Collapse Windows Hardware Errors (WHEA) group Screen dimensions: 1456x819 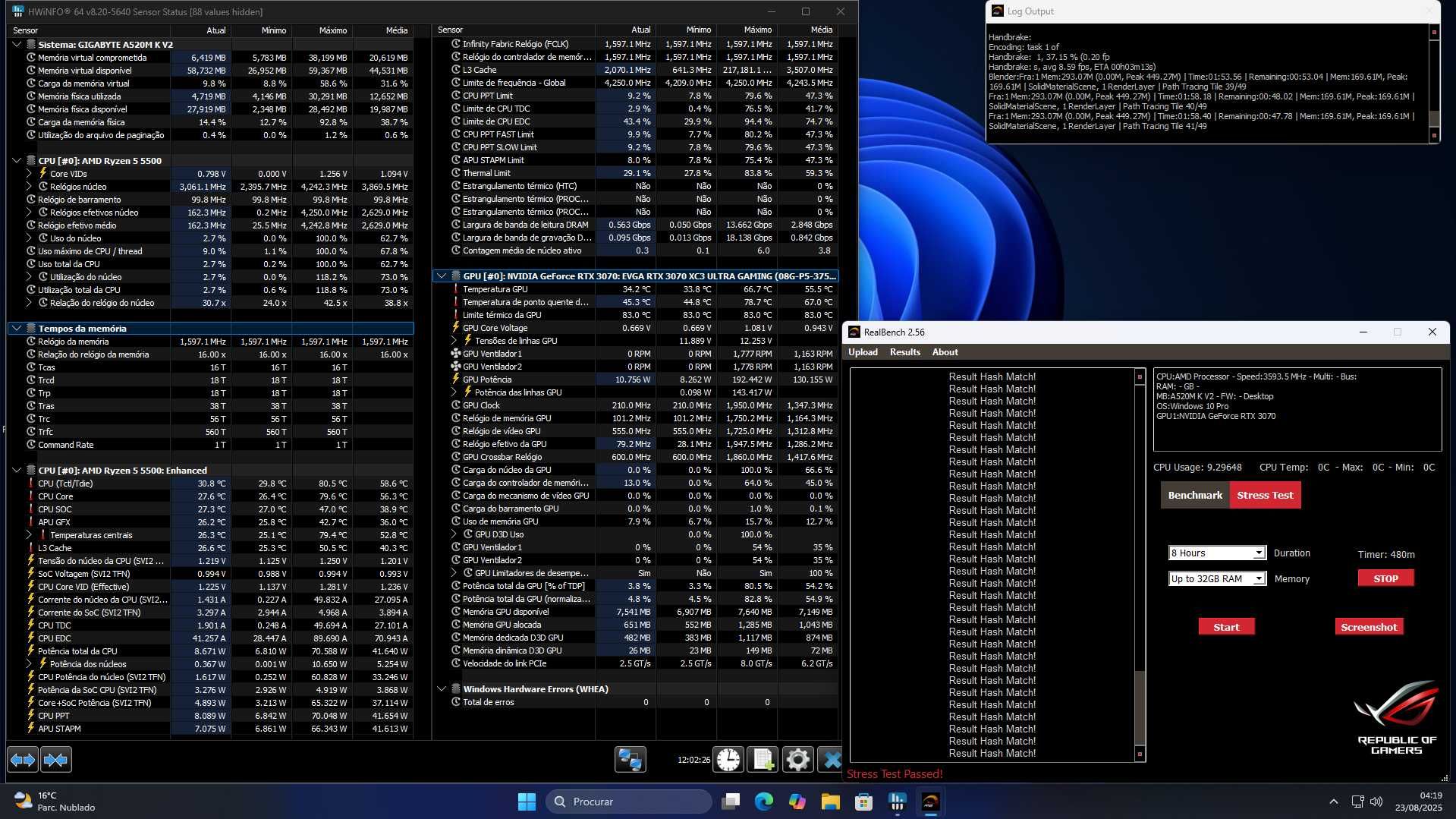point(442,689)
